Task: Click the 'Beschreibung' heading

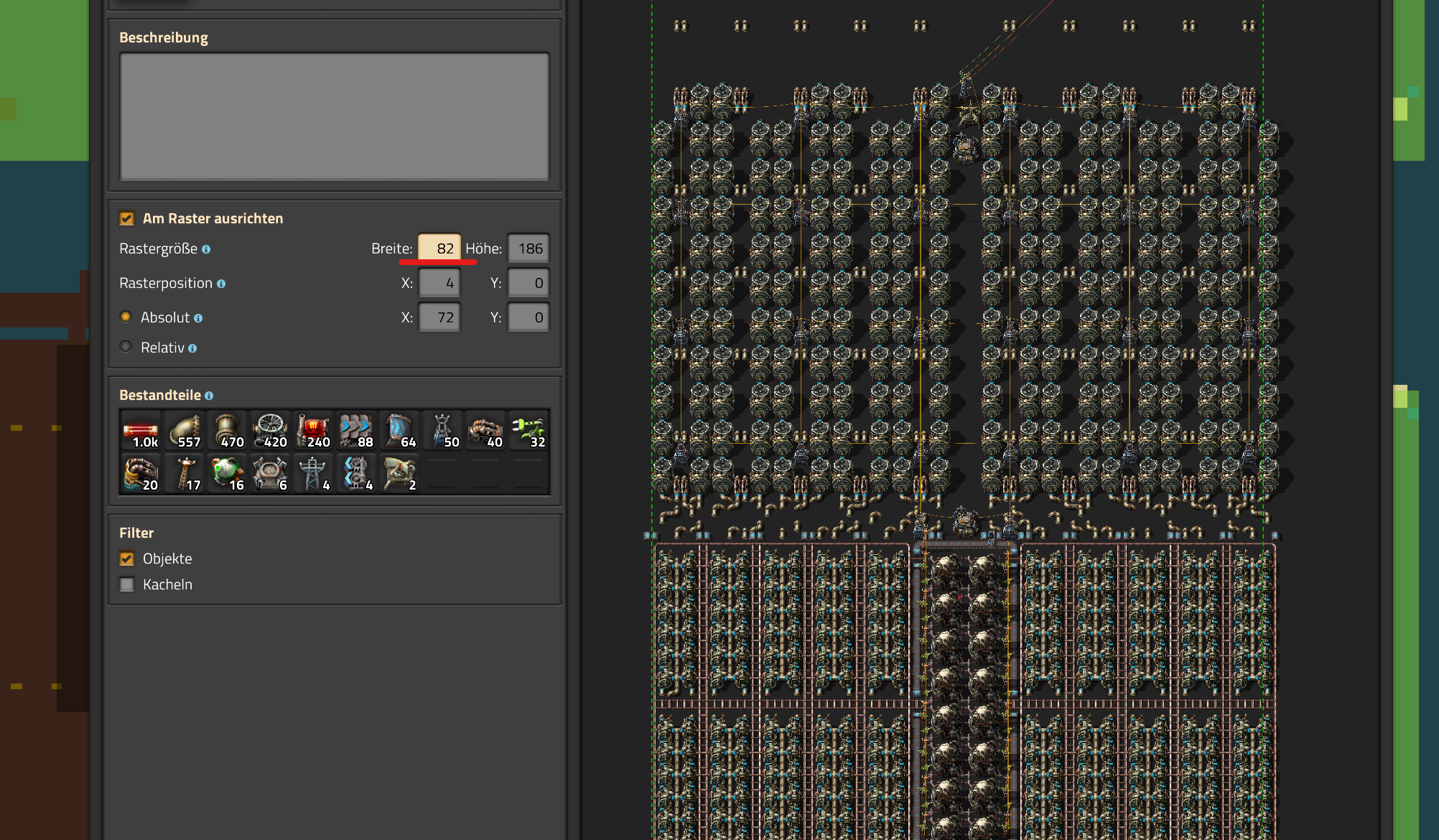Action: tap(164, 37)
